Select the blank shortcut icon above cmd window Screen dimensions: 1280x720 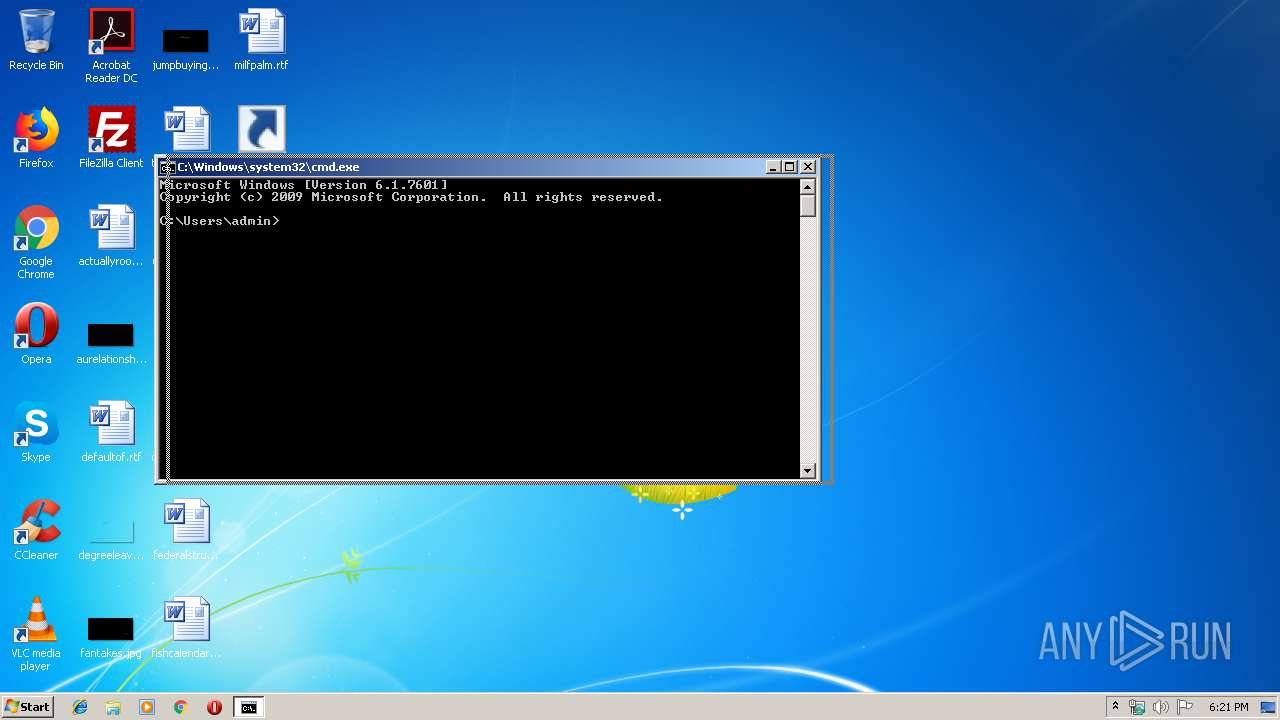pos(261,130)
